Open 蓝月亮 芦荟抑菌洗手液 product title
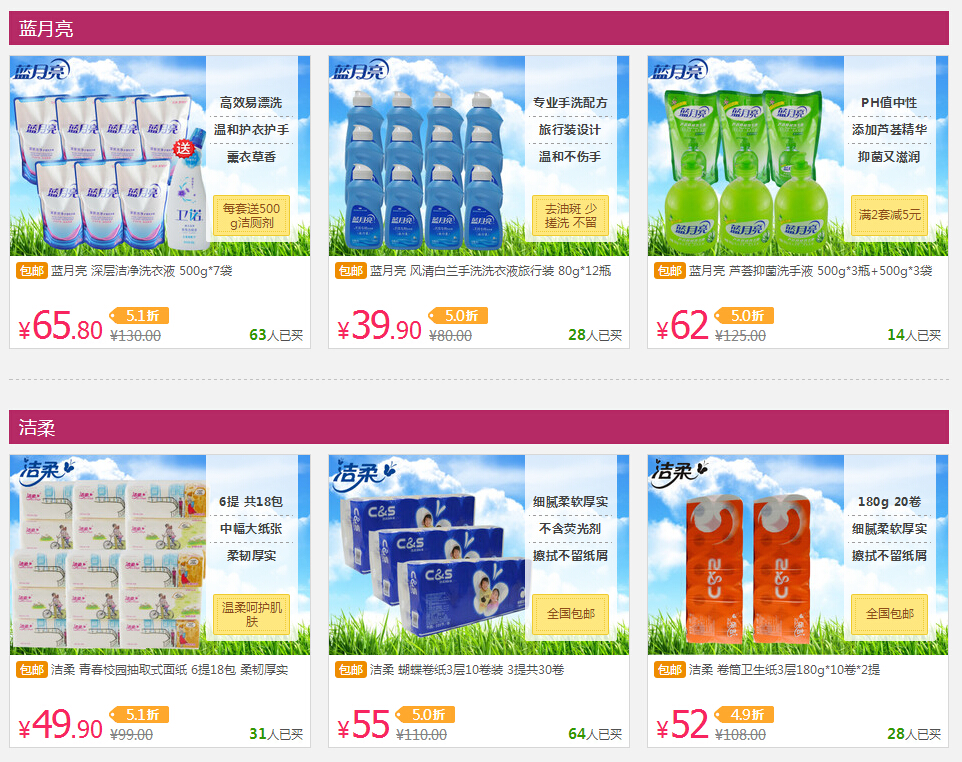 [810, 271]
